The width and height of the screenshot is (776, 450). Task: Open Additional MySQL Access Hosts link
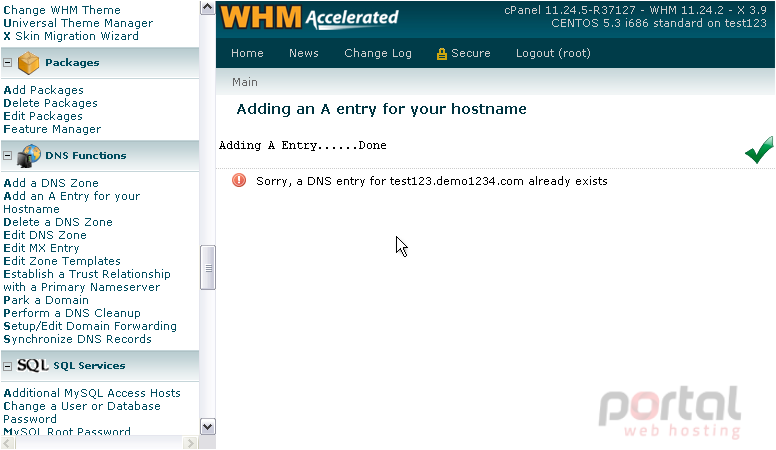point(92,393)
